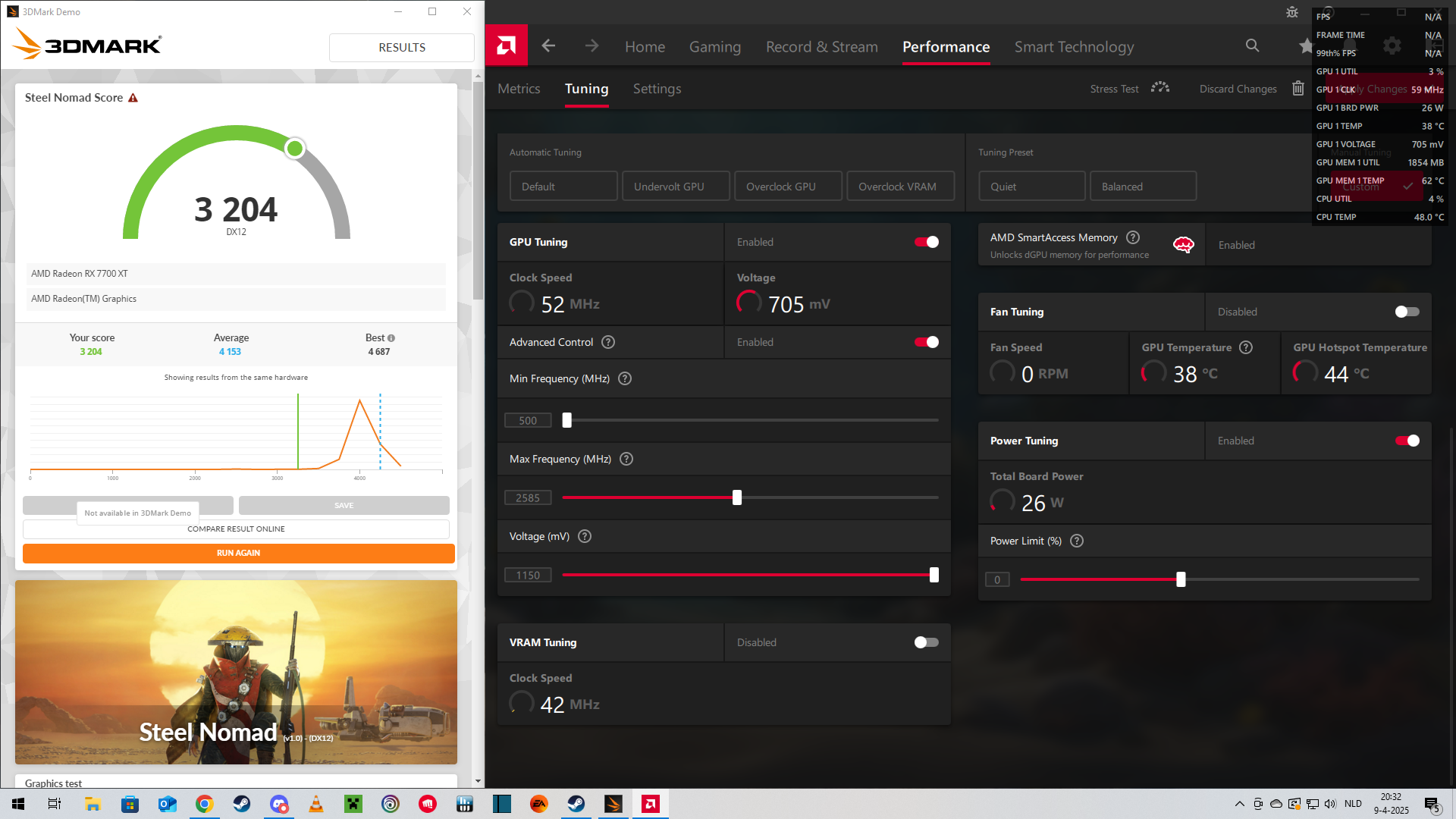The image size is (1456, 819).
Task: Click the Discard Changes trash icon
Action: pyautogui.click(x=1298, y=89)
